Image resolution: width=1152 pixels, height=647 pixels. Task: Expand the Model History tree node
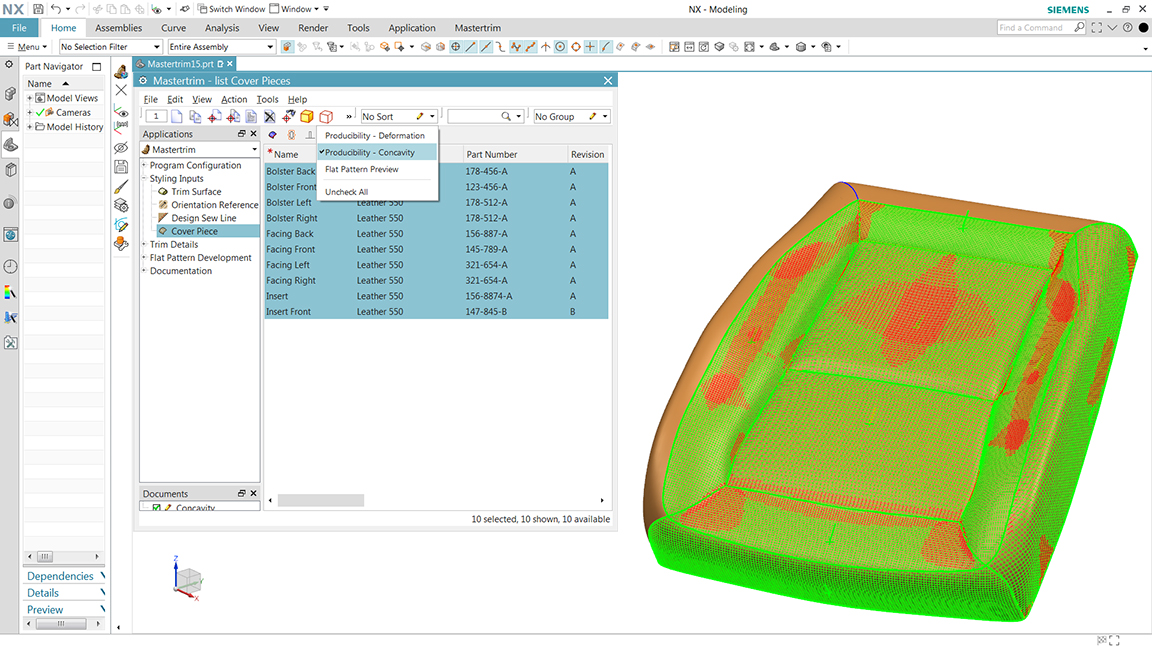click(x=30, y=127)
